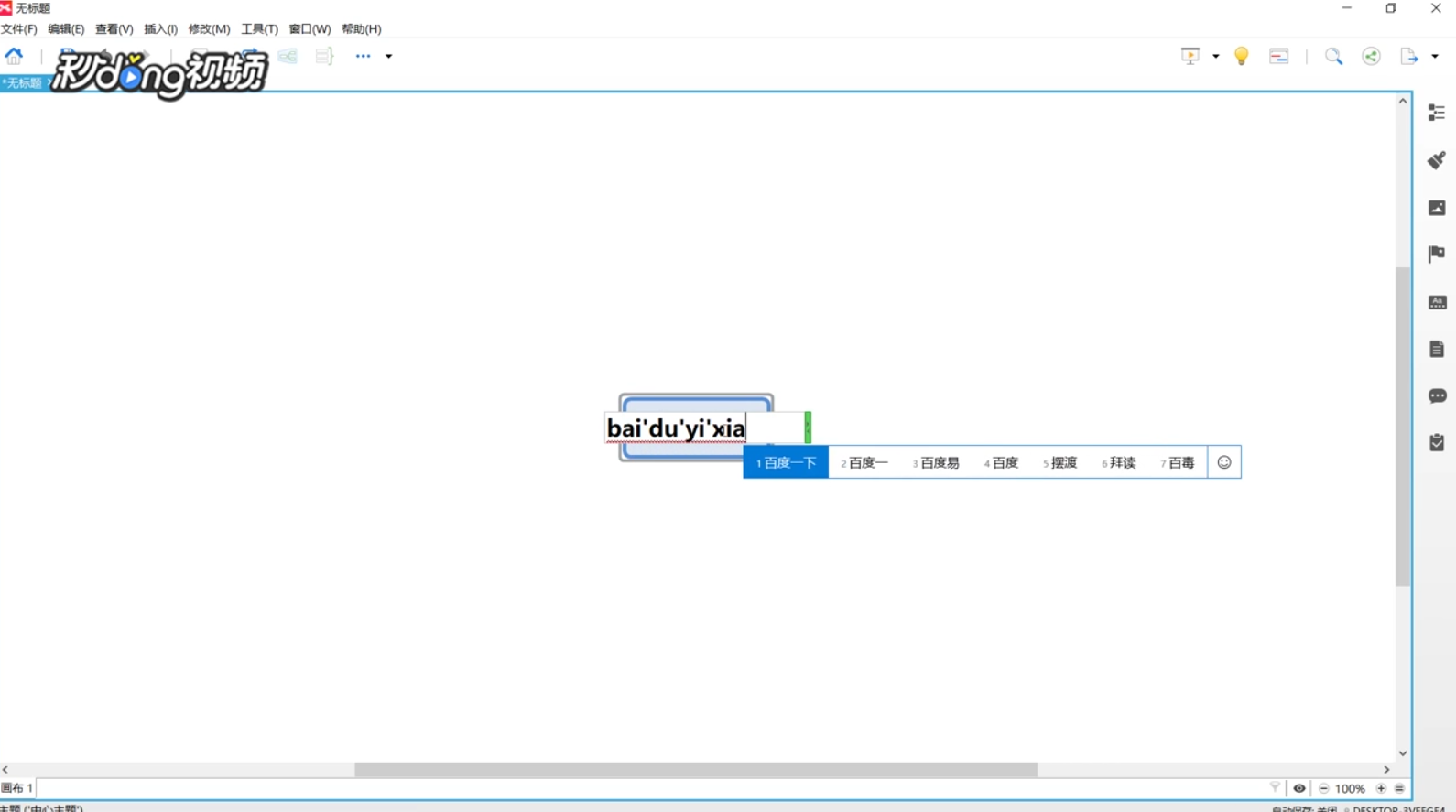Open the 修改(M) menu
This screenshot has height=812, width=1456.
coord(209,29)
